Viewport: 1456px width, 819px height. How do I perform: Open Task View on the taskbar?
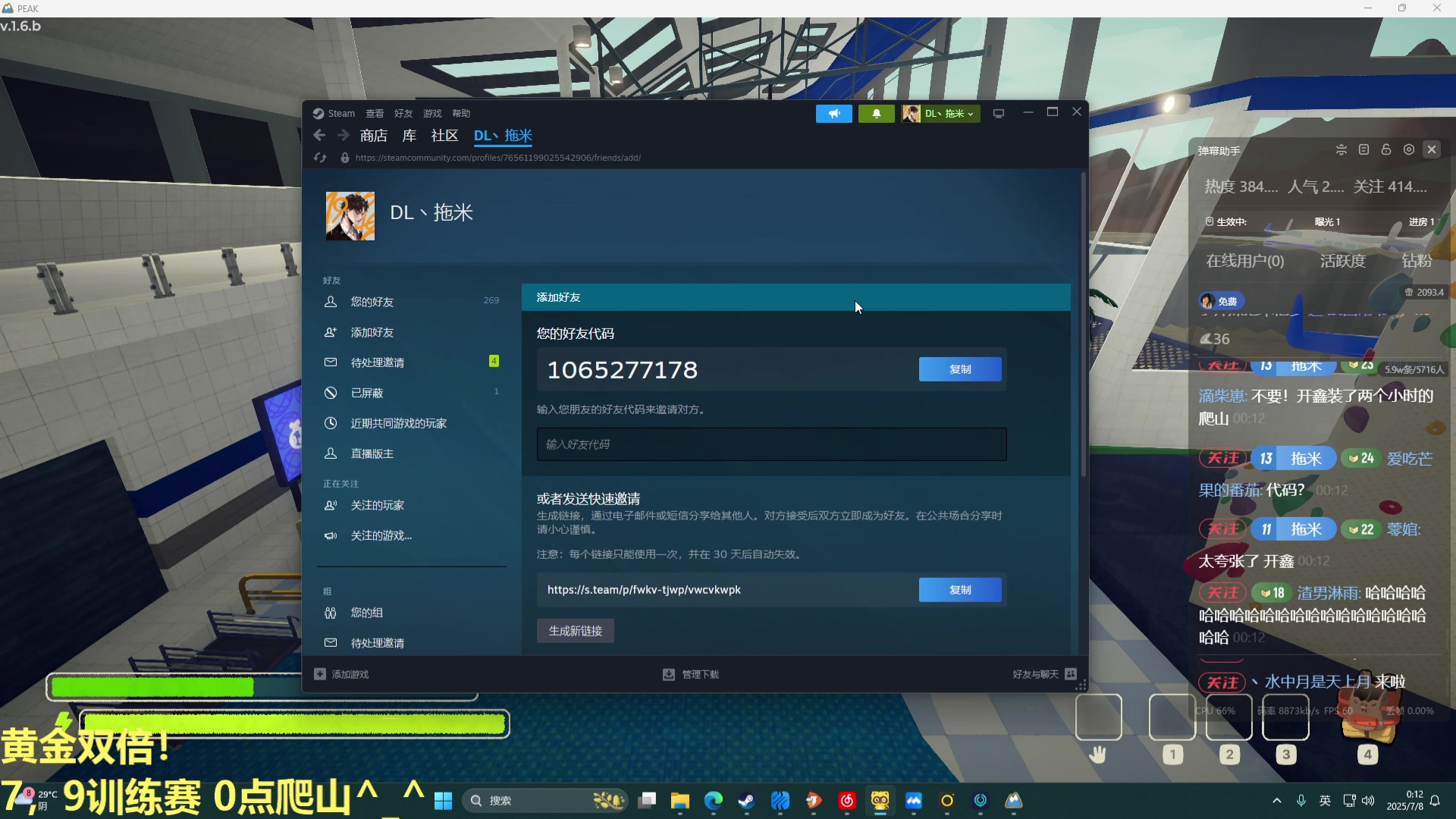(x=647, y=801)
